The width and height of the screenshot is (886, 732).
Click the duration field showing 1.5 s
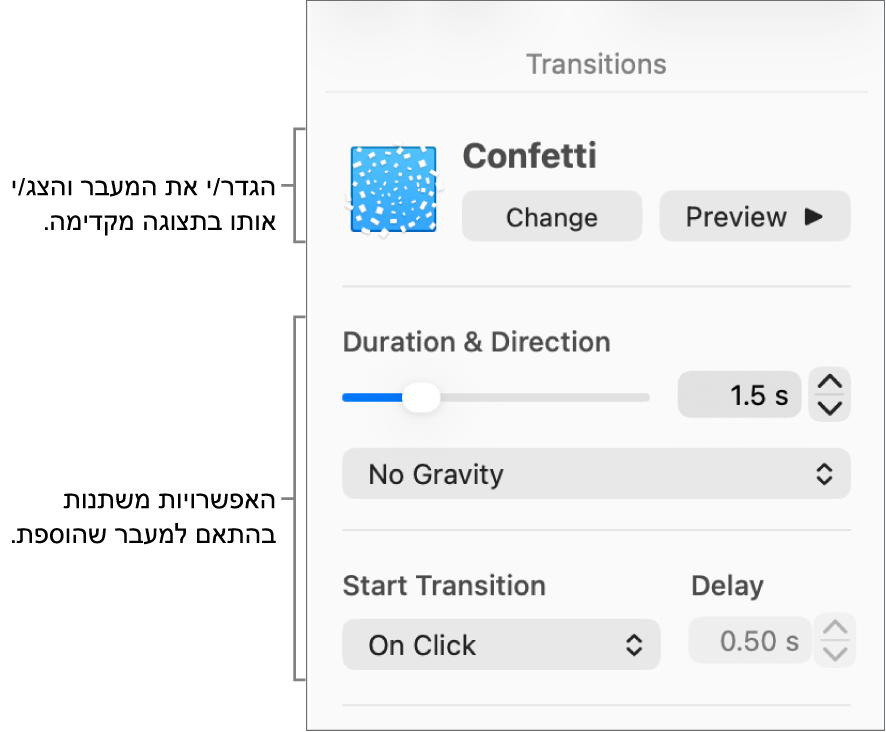(x=740, y=395)
